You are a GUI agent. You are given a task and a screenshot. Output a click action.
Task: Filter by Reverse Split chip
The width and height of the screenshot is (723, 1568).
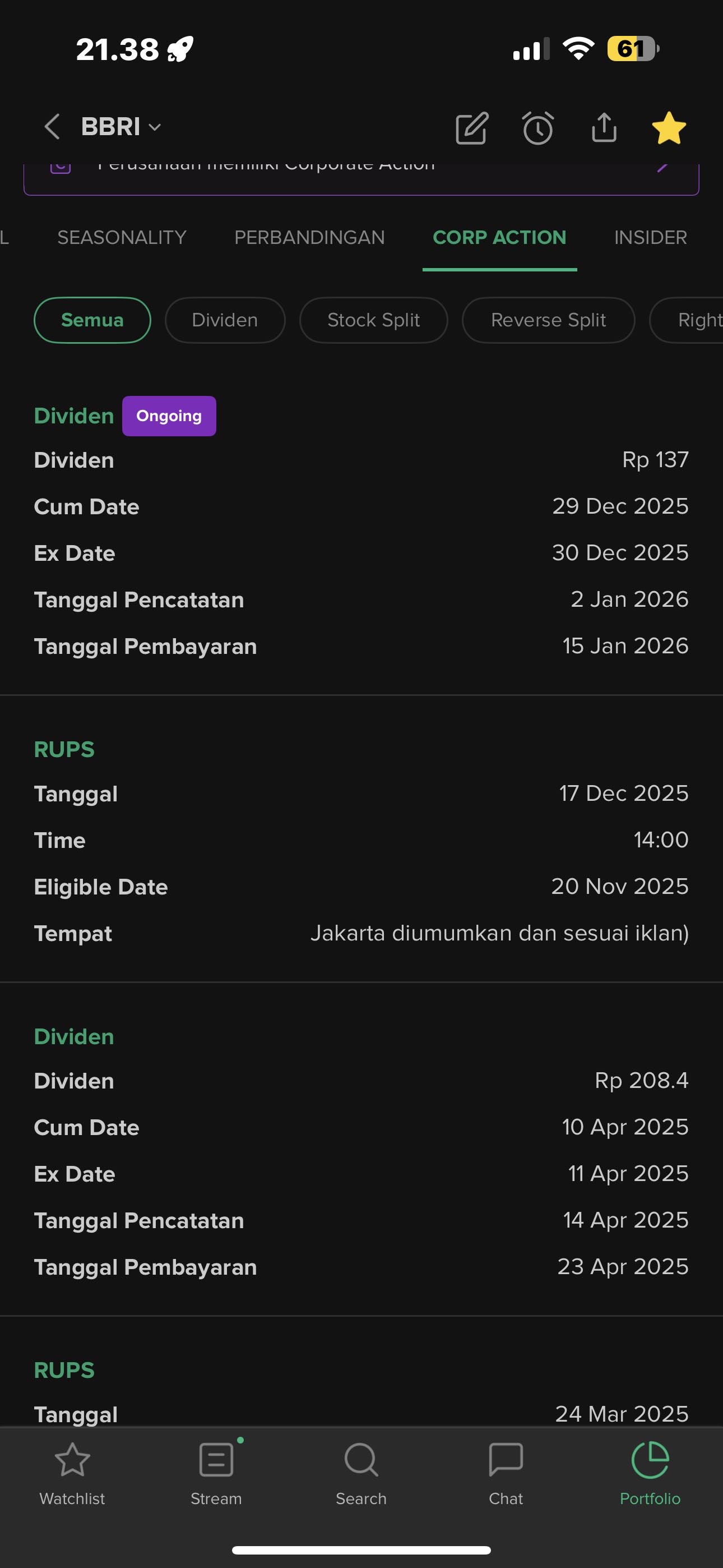tap(548, 320)
